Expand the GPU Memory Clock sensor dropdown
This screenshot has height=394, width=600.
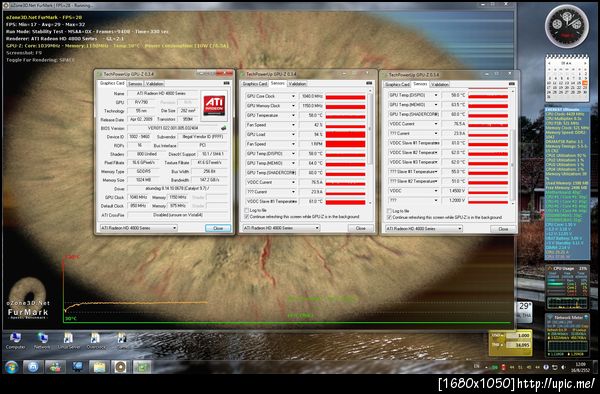293,106
